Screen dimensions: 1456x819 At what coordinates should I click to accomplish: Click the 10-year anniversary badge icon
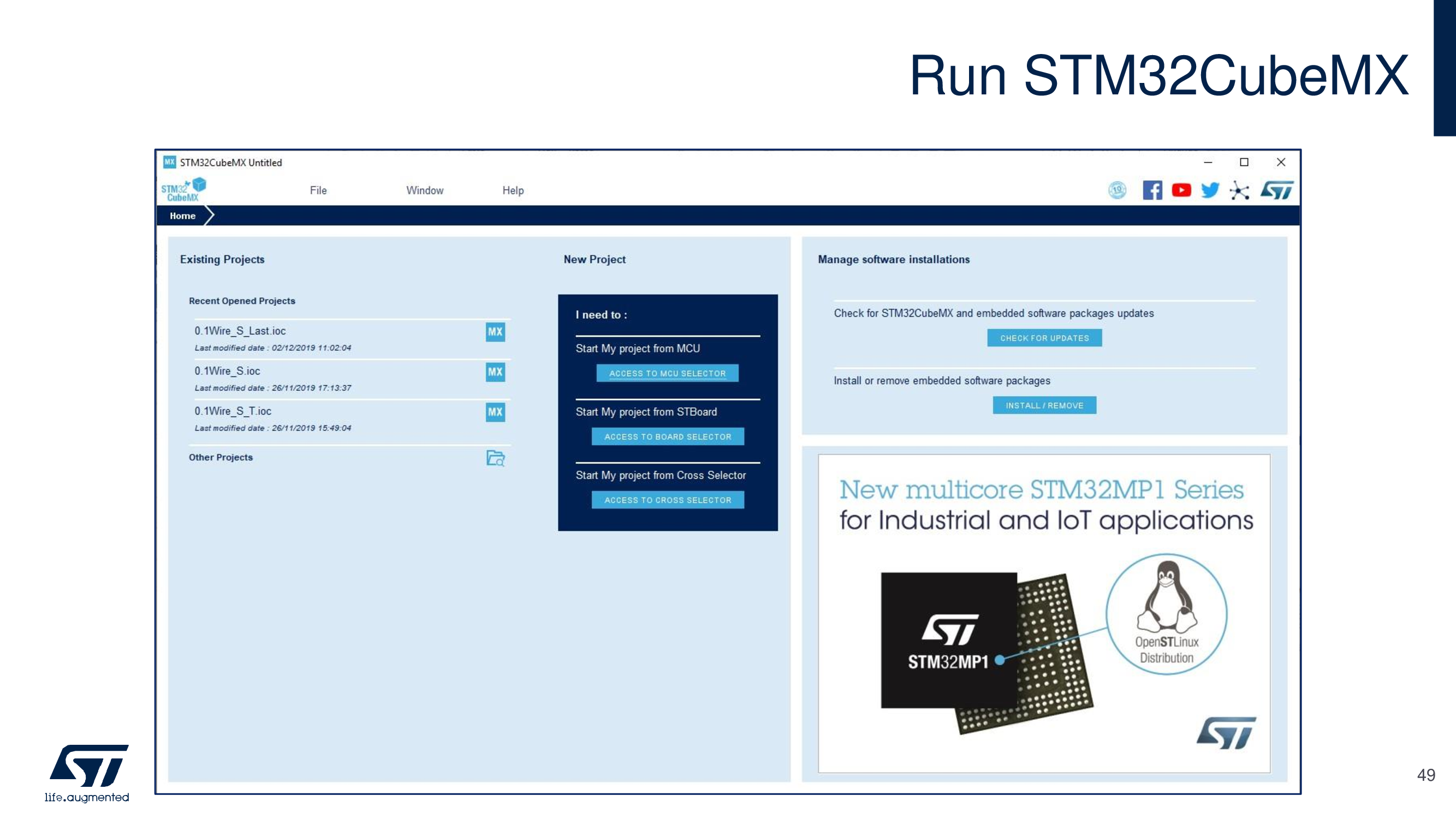[1117, 190]
